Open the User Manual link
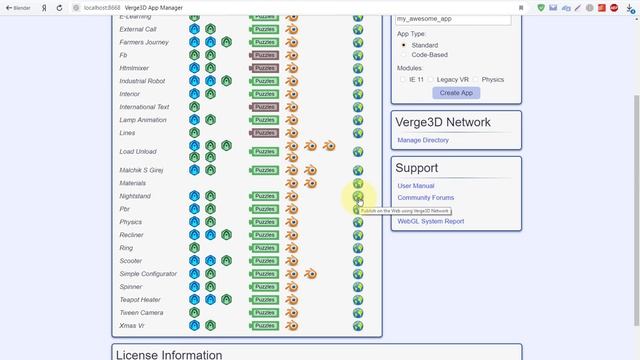640x360 pixels. pyautogui.click(x=416, y=186)
